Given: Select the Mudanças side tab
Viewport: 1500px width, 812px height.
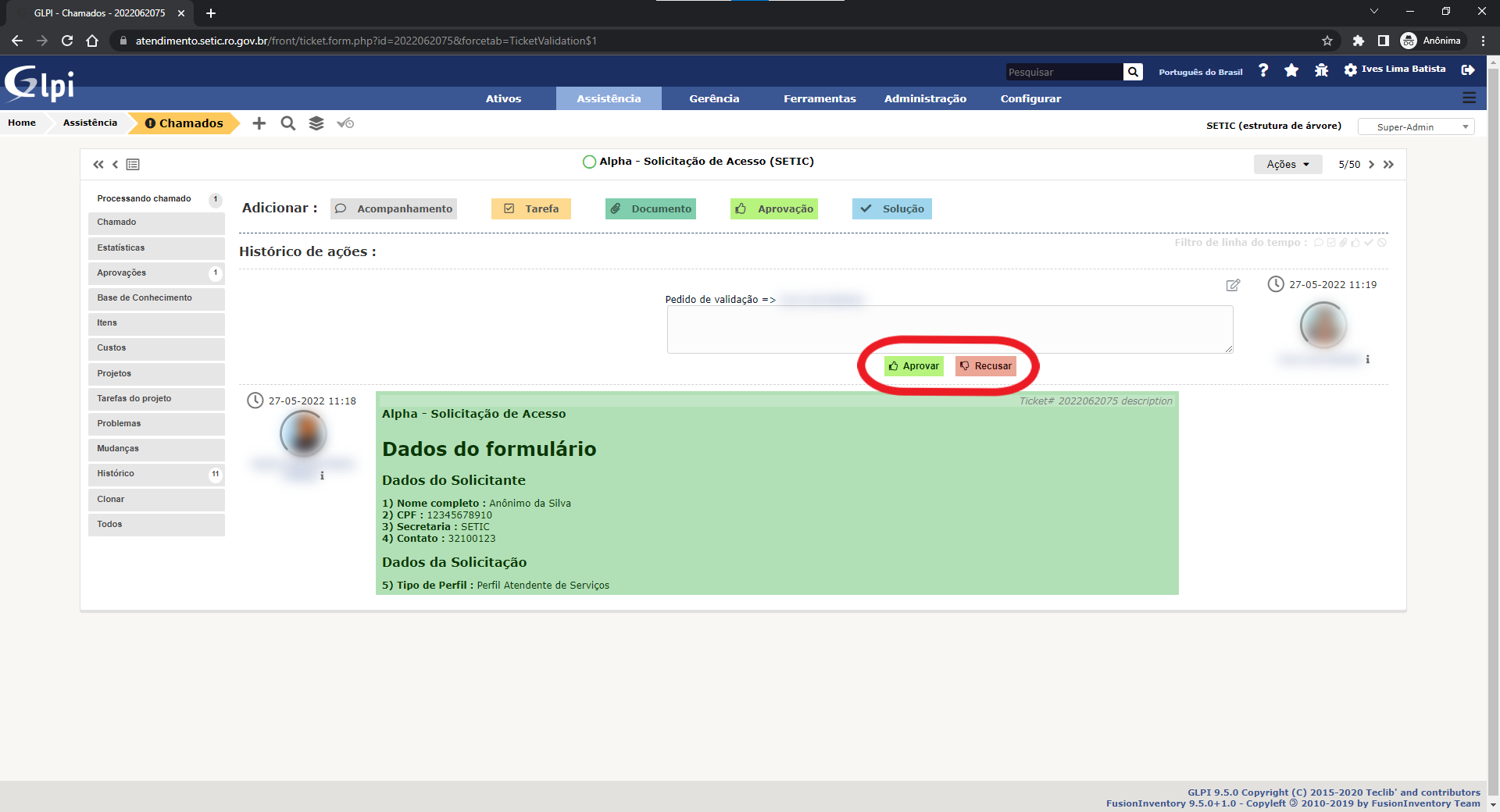Looking at the screenshot, I should 156,449.
